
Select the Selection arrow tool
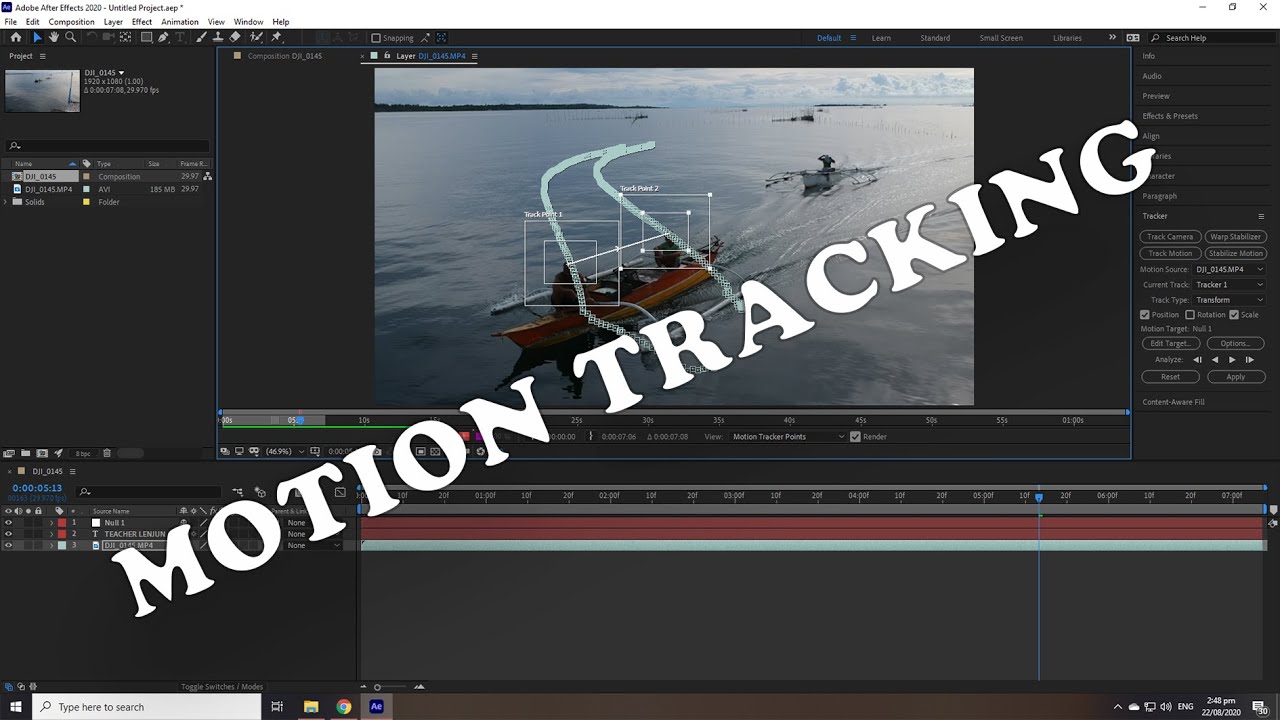pyautogui.click(x=37, y=37)
